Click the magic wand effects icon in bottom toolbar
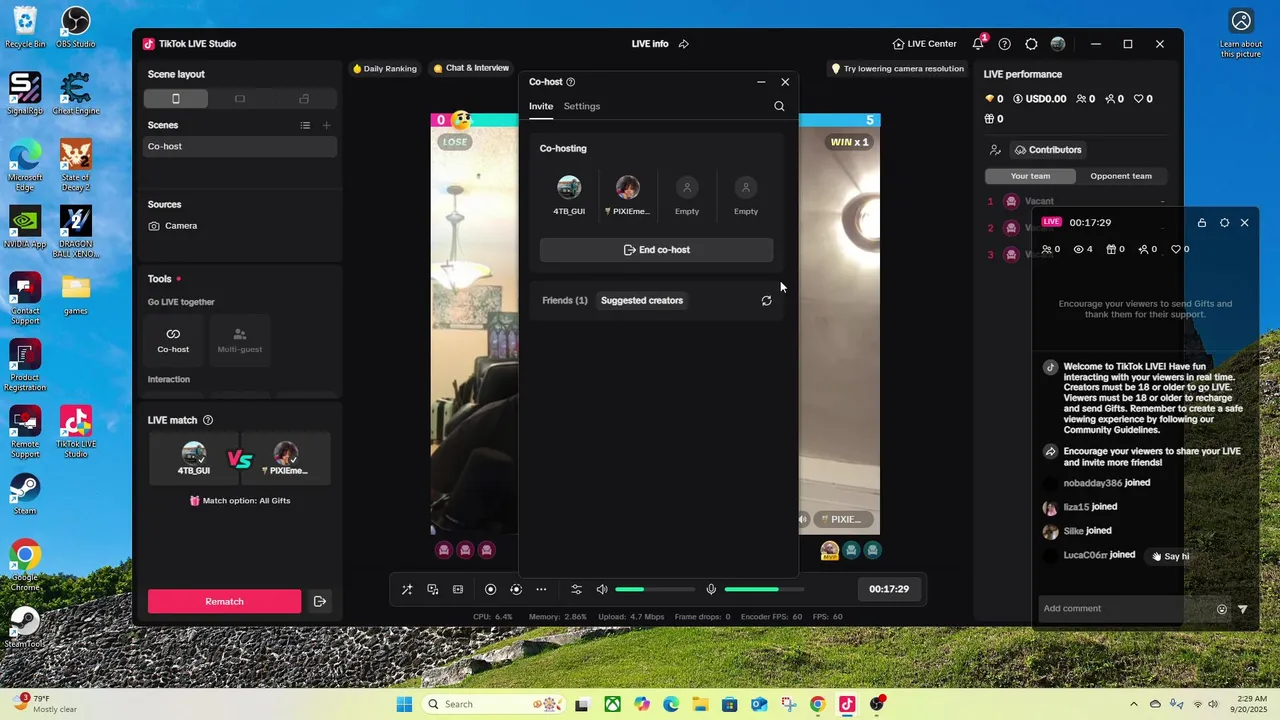 [x=407, y=590]
